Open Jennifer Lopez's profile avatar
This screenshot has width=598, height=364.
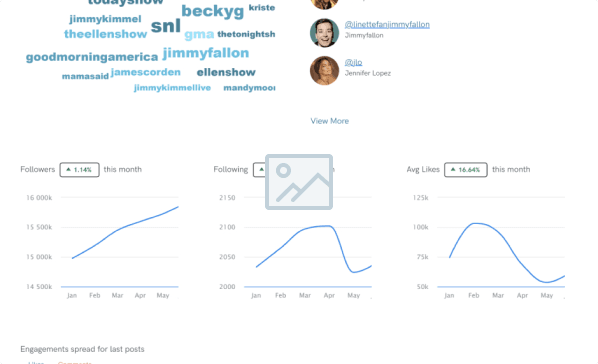click(324, 71)
